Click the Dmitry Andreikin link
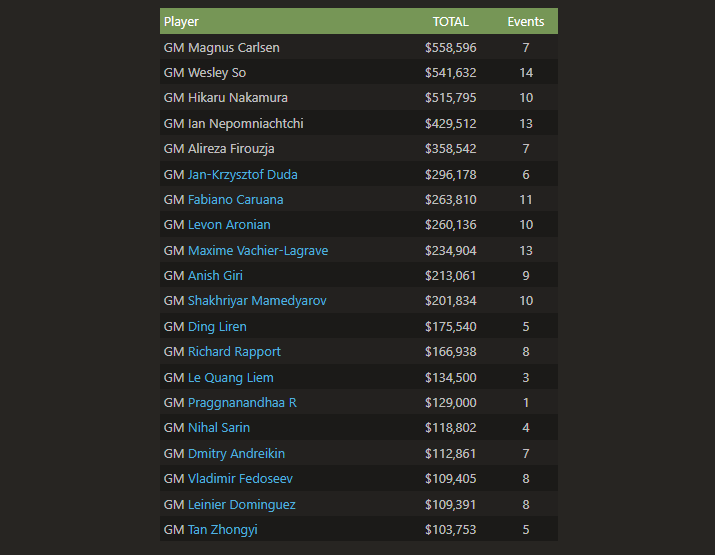The image size is (715, 555). click(236, 453)
